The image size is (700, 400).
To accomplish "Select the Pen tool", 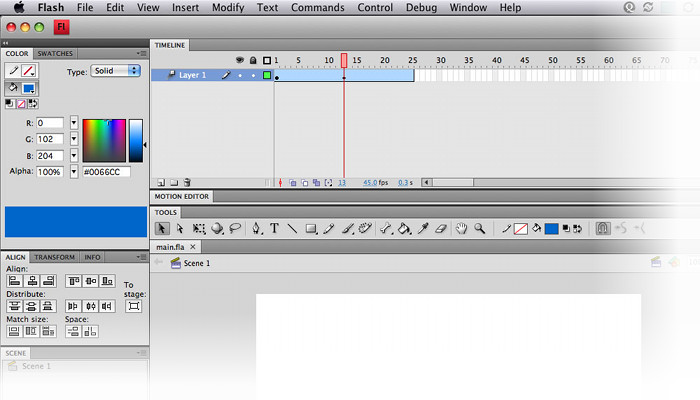I will [256, 229].
